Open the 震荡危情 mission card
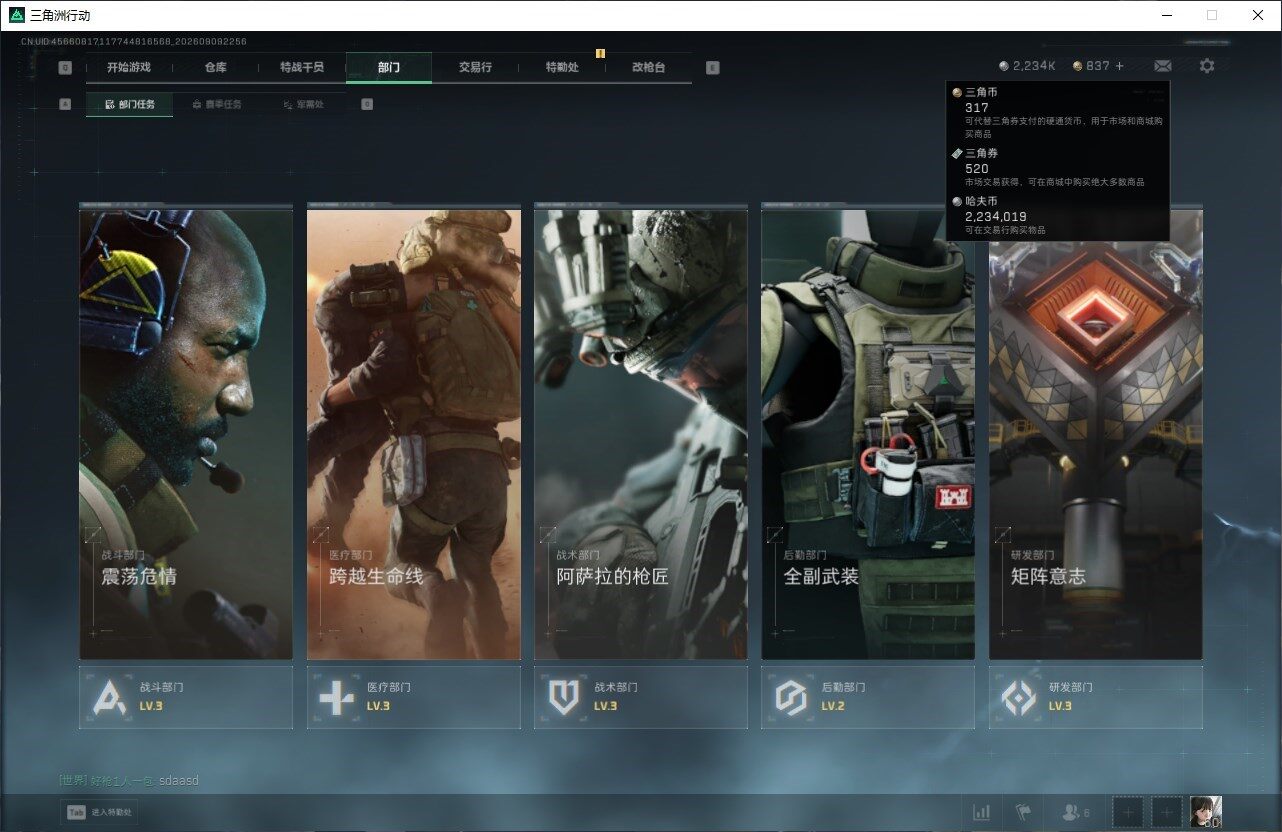Viewport: 1282px width, 832px height. pyautogui.click(x=186, y=433)
